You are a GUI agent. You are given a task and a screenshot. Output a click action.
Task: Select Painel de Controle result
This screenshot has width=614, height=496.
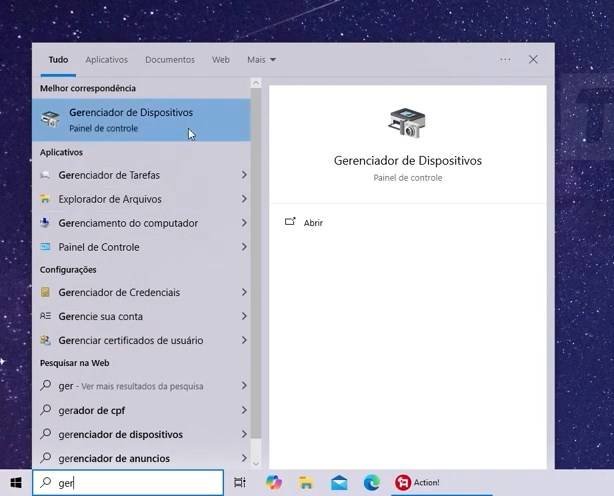pyautogui.click(x=141, y=247)
